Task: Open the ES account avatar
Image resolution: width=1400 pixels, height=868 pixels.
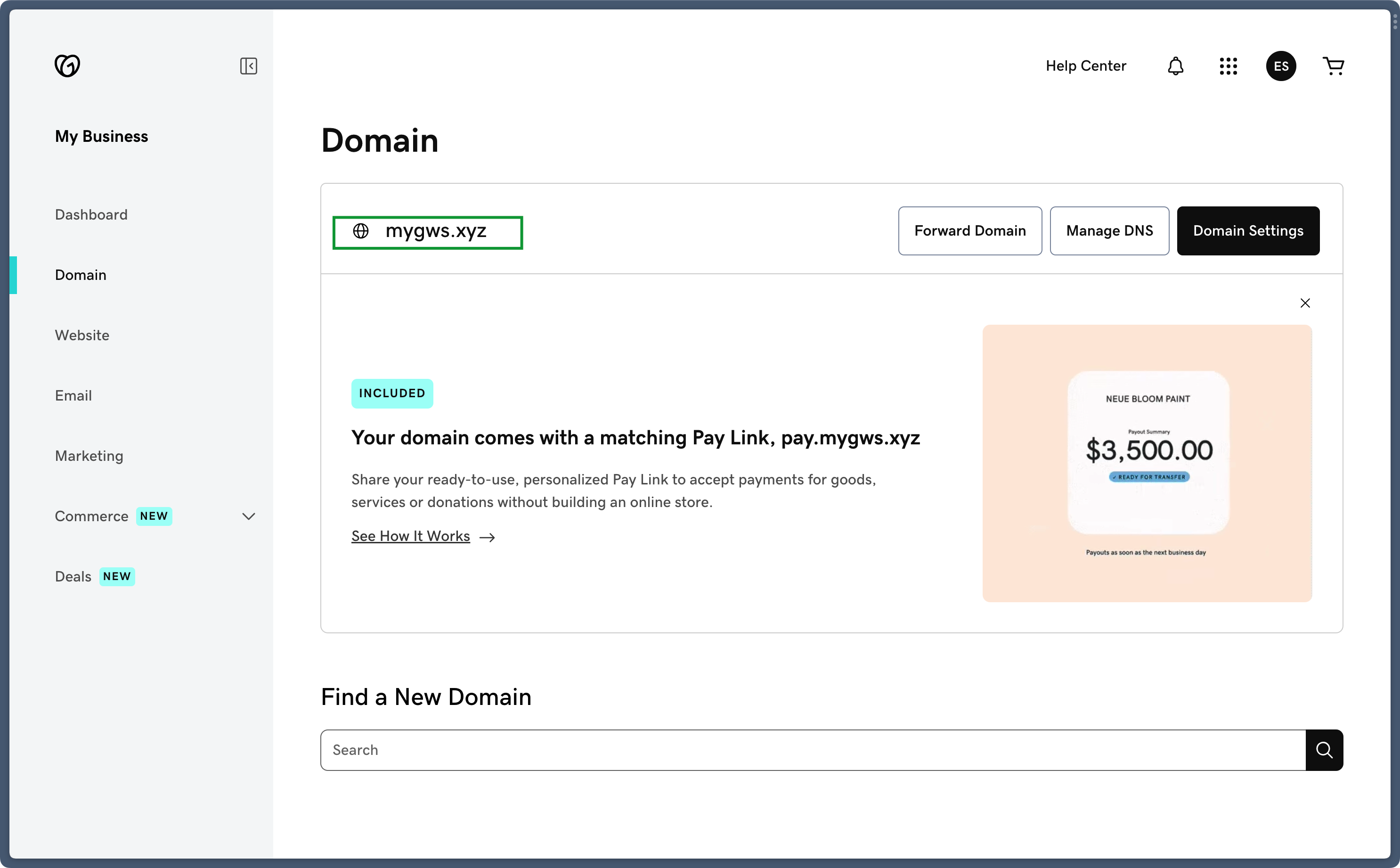Action: (1281, 66)
